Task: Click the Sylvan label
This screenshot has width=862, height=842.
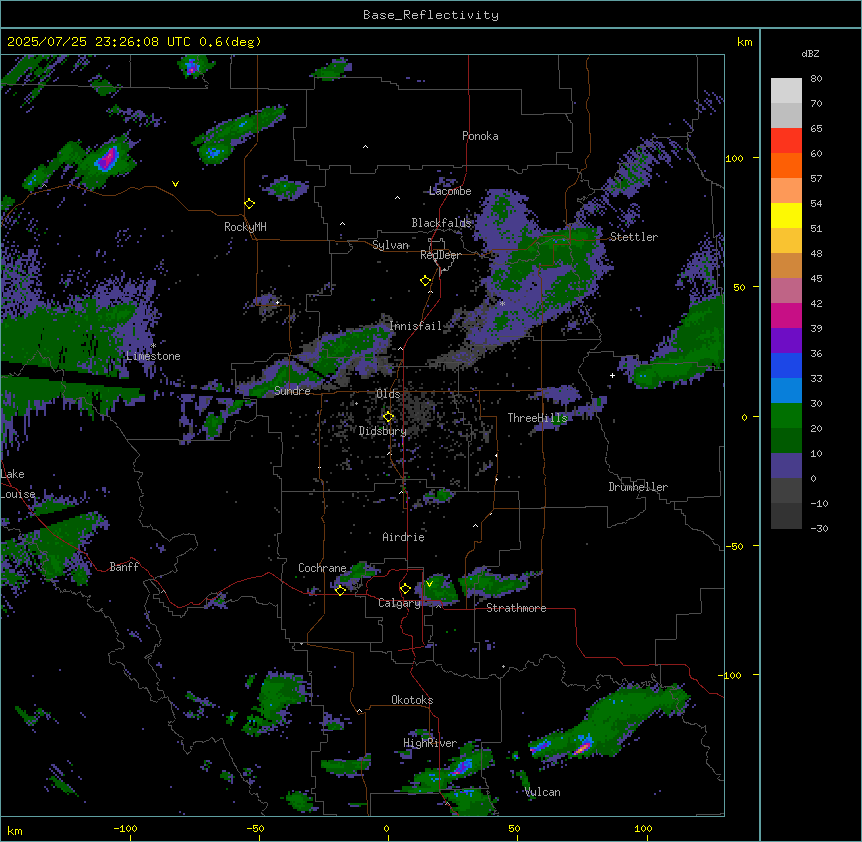Action: [x=390, y=245]
